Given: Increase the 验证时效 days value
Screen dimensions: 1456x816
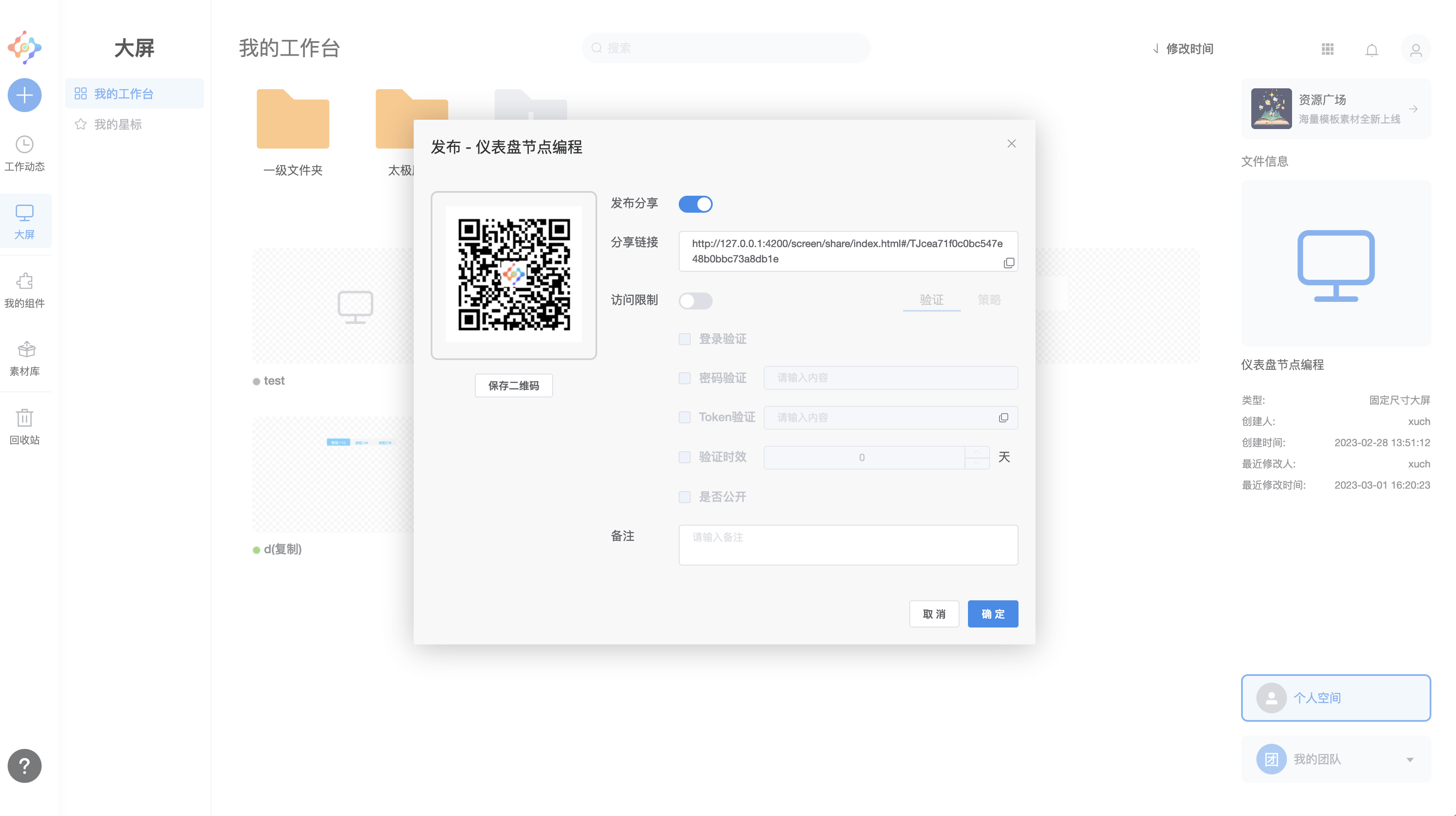Looking at the screenshot, I should pyautogui.click(x=977, y=451).
